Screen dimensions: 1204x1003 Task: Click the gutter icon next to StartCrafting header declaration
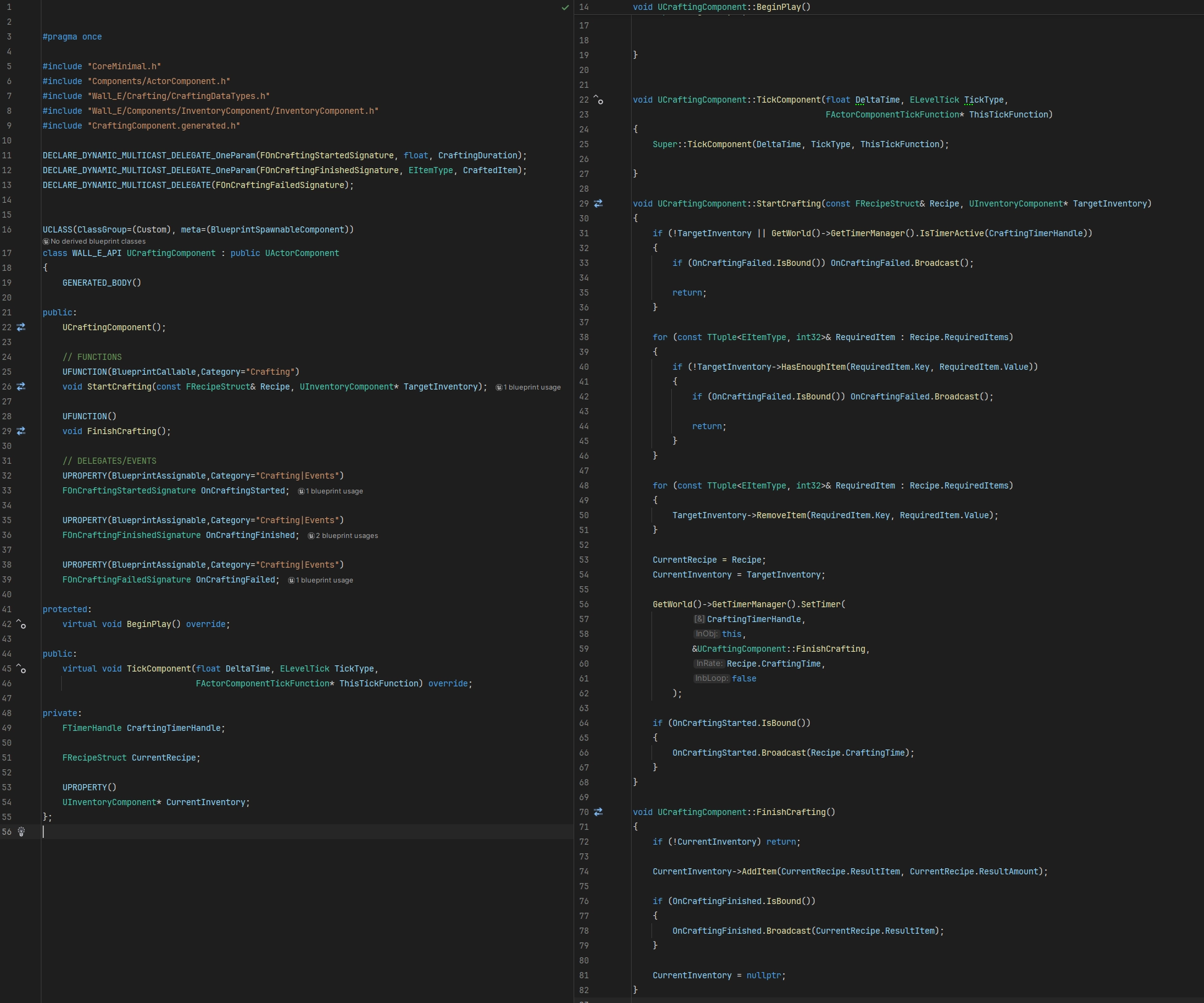tap(21, 386)
